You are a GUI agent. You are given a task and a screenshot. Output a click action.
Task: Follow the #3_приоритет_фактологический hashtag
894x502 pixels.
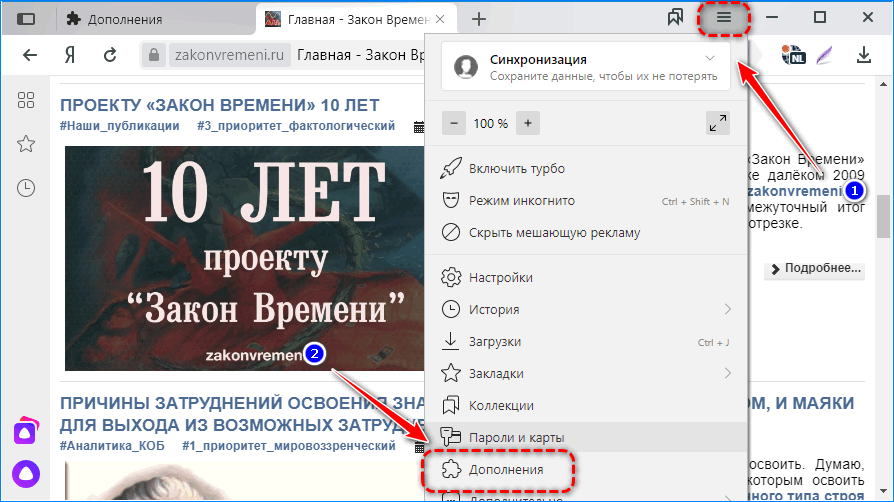coord(296,126)
